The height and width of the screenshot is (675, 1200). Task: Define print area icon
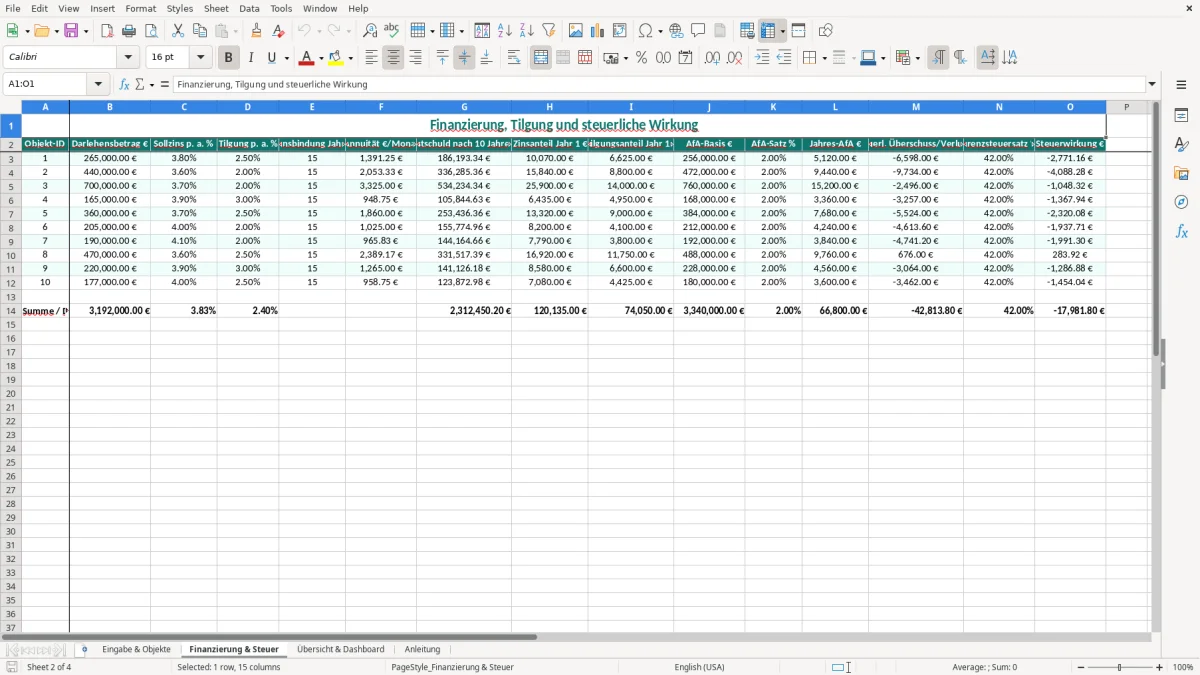(747, 31)
